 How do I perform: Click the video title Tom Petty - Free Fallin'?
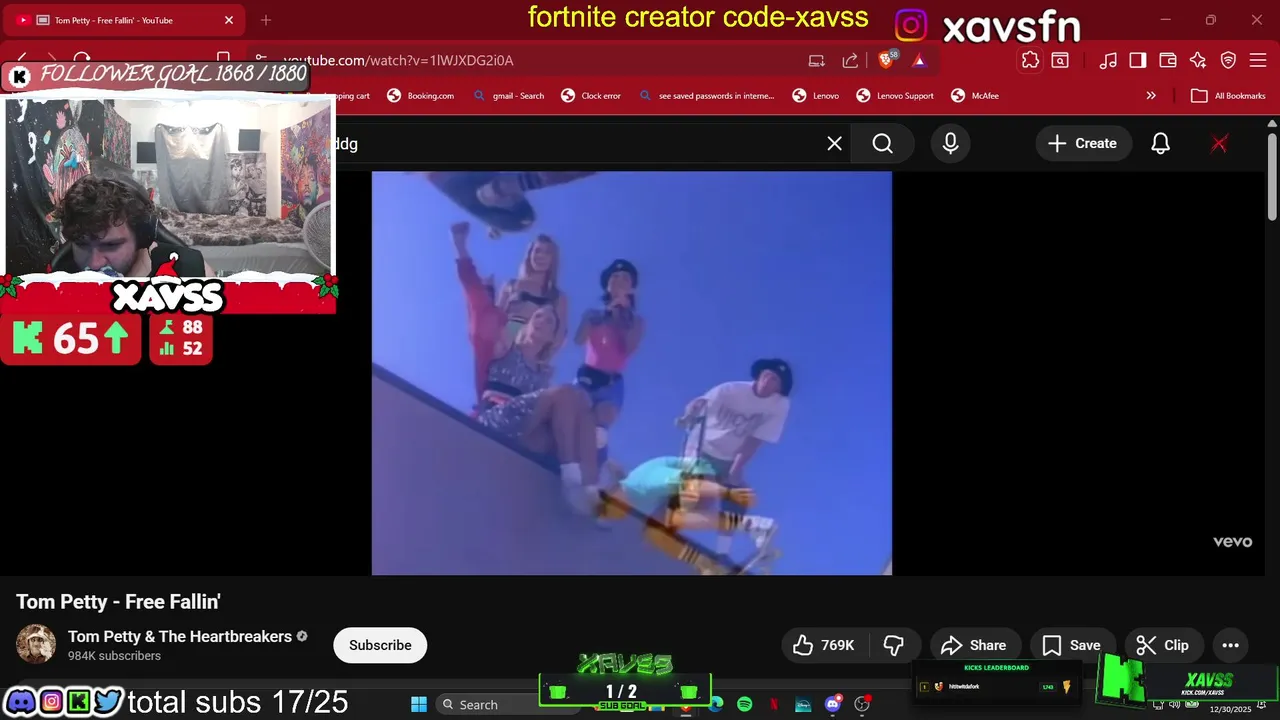click(x=118, y=602)
